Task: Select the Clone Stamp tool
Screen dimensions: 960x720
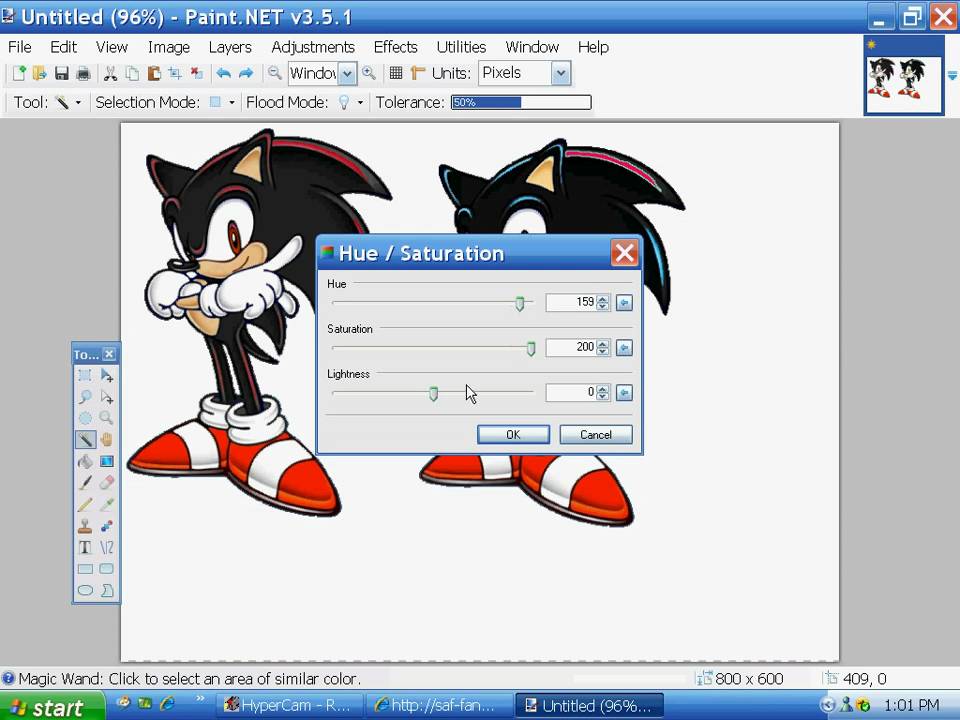Action: (85, 526)
